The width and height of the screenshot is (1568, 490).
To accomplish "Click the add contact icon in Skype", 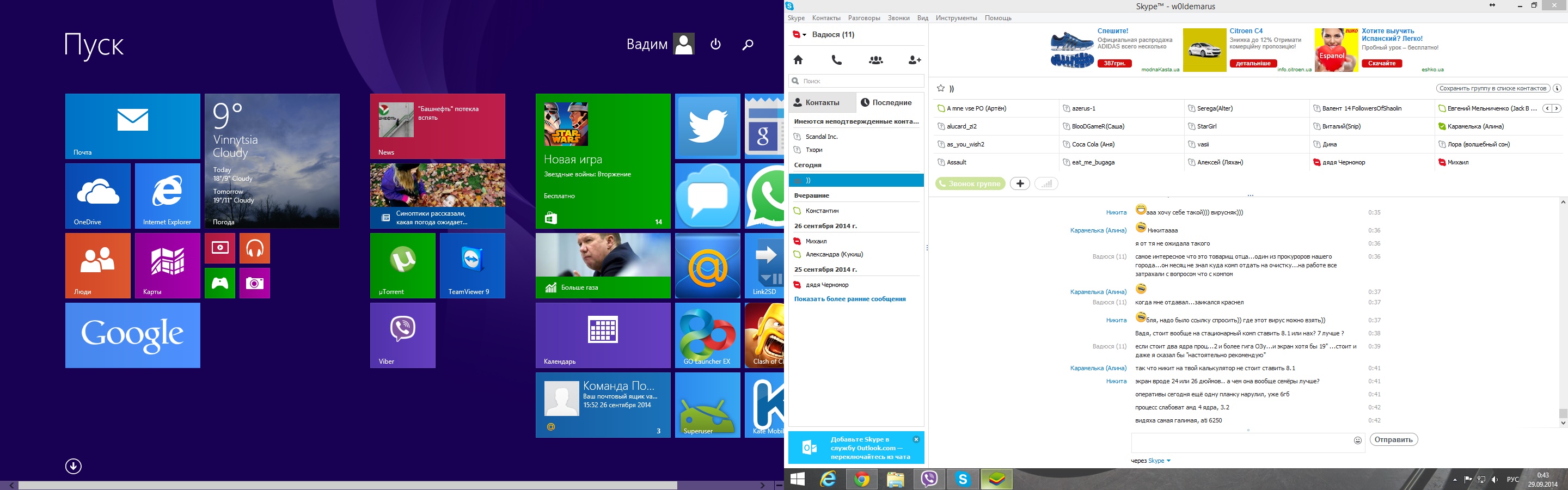I will 914,60.
